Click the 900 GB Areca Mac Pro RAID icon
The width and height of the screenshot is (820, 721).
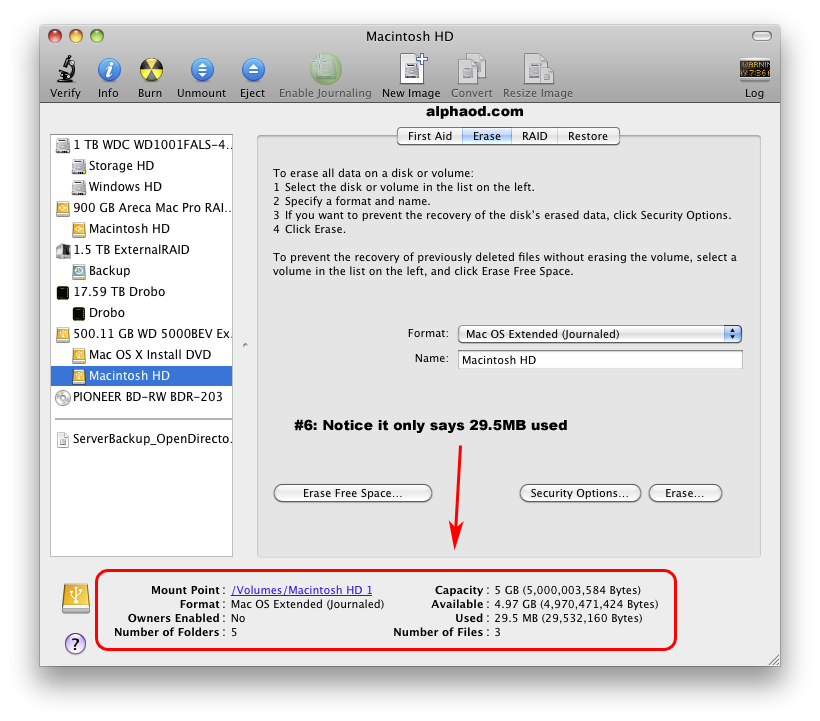pyautogui.click(x=63, y=208)
